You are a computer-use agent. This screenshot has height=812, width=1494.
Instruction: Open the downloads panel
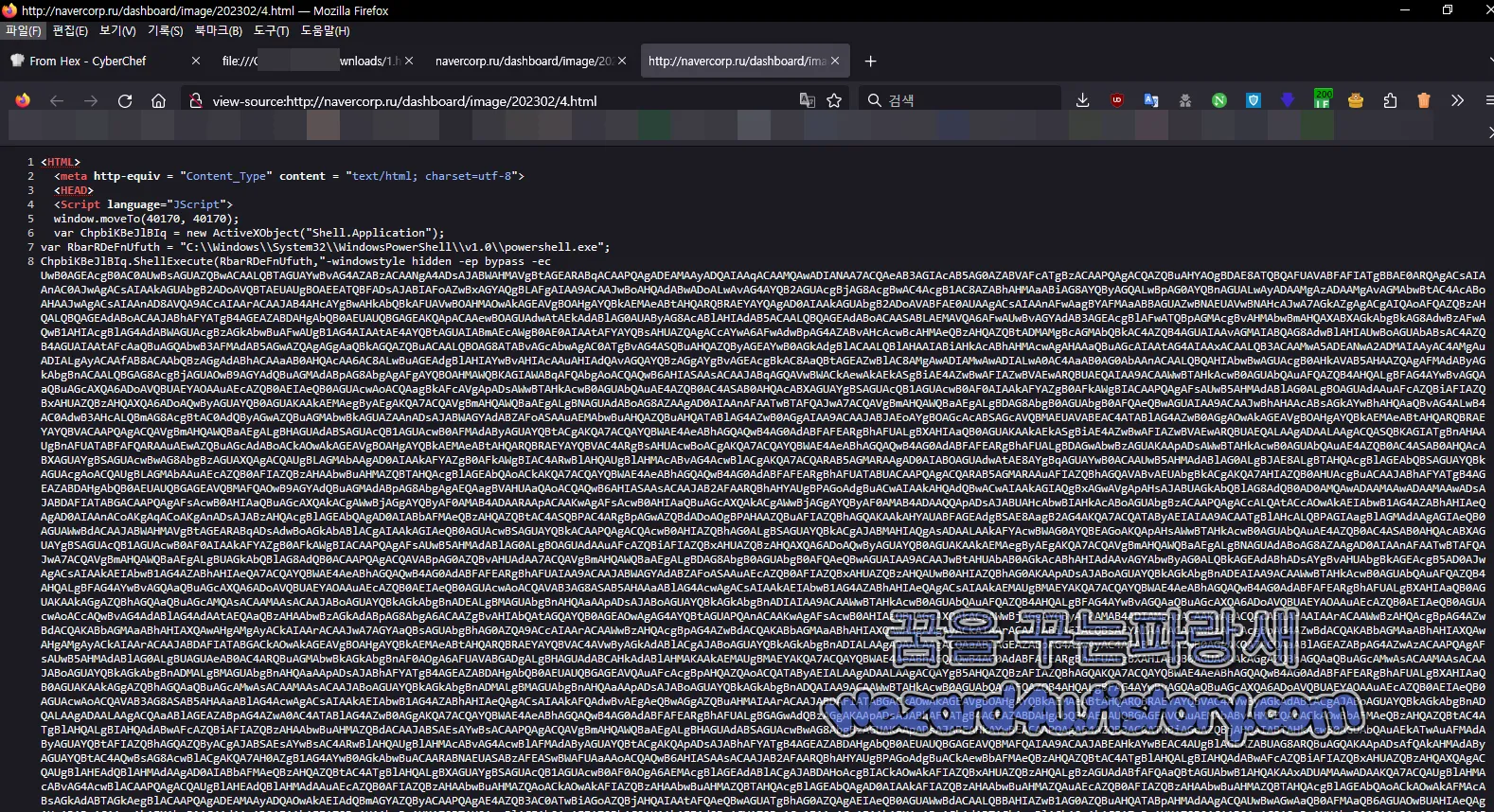pyautogui.click(x=1083, y=100)
